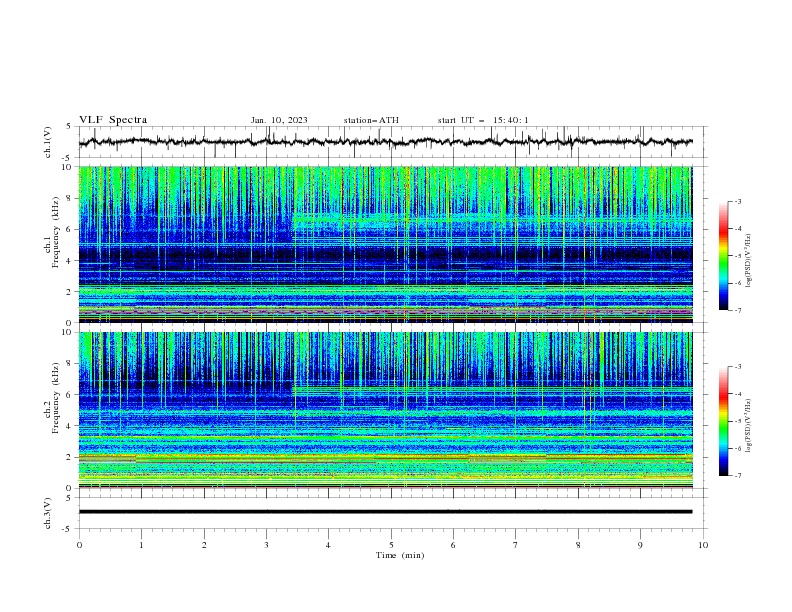Click the time axis tick label "8"
792x612 pixels.
tap(578, 545)
